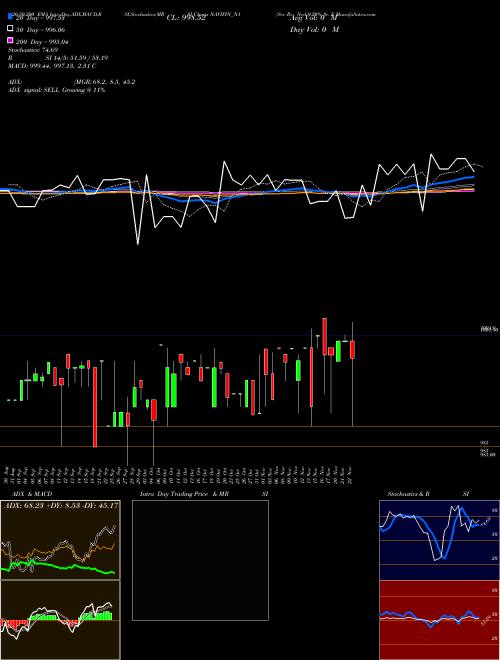Click the last red candlestick on the right
Viewport: 500px width, 660px height.
pyautogui.click(x=352, y=349)
